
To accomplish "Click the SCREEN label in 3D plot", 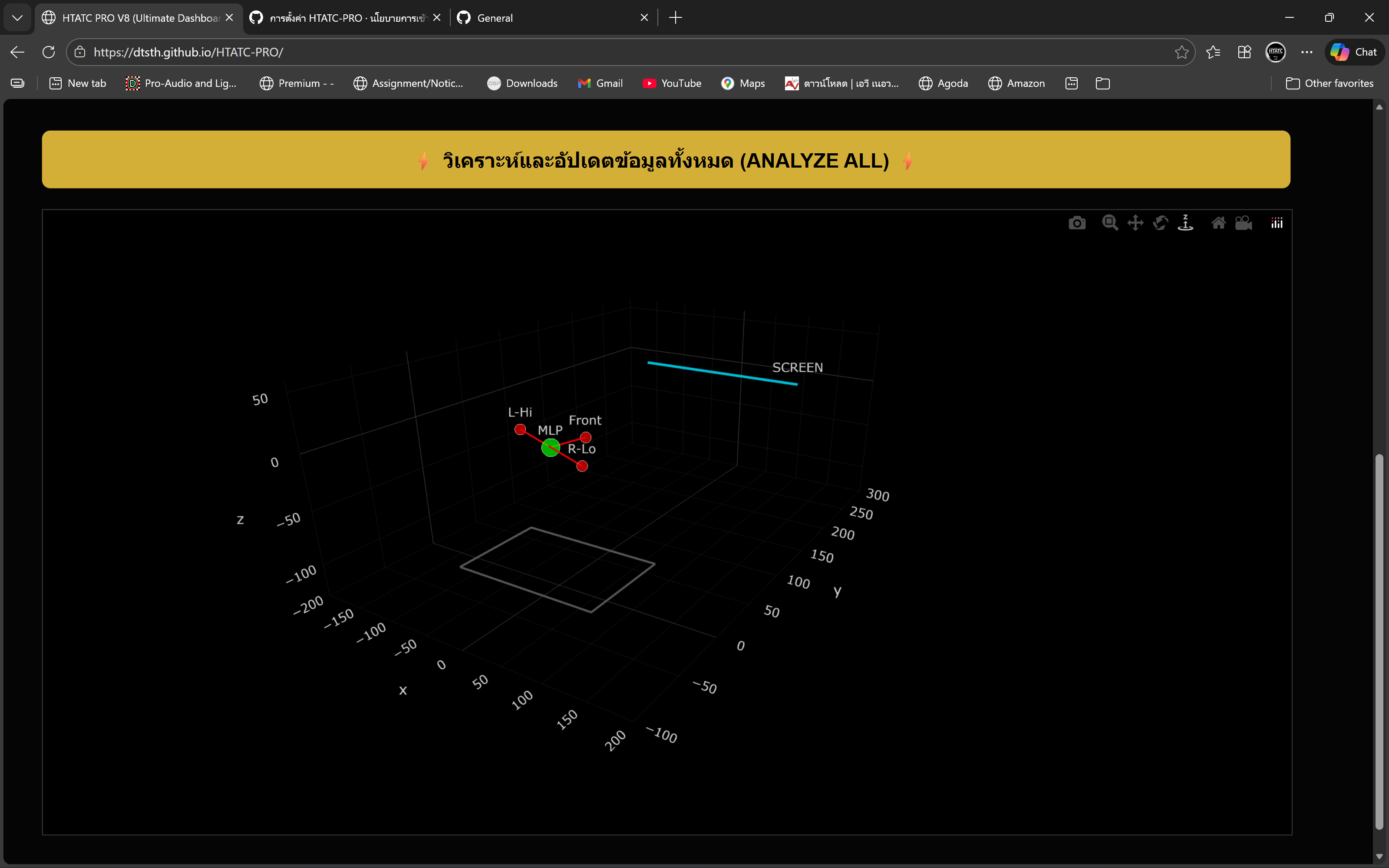I will point(797,367).
